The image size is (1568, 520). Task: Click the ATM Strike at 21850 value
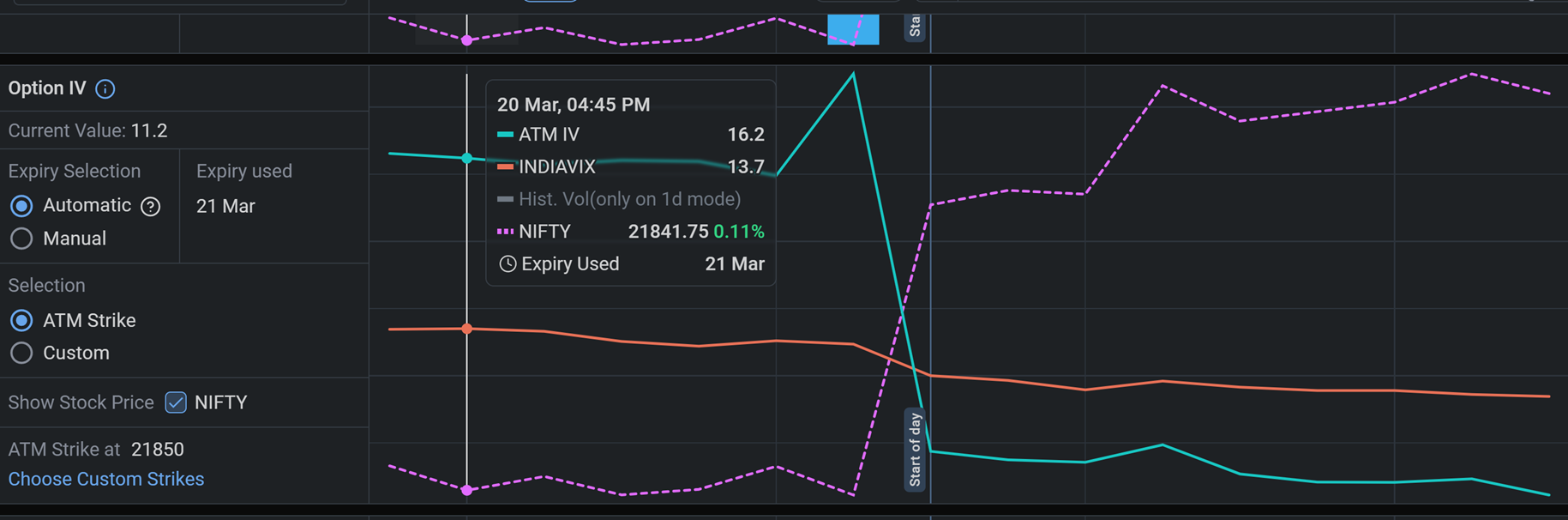point(157,450)
